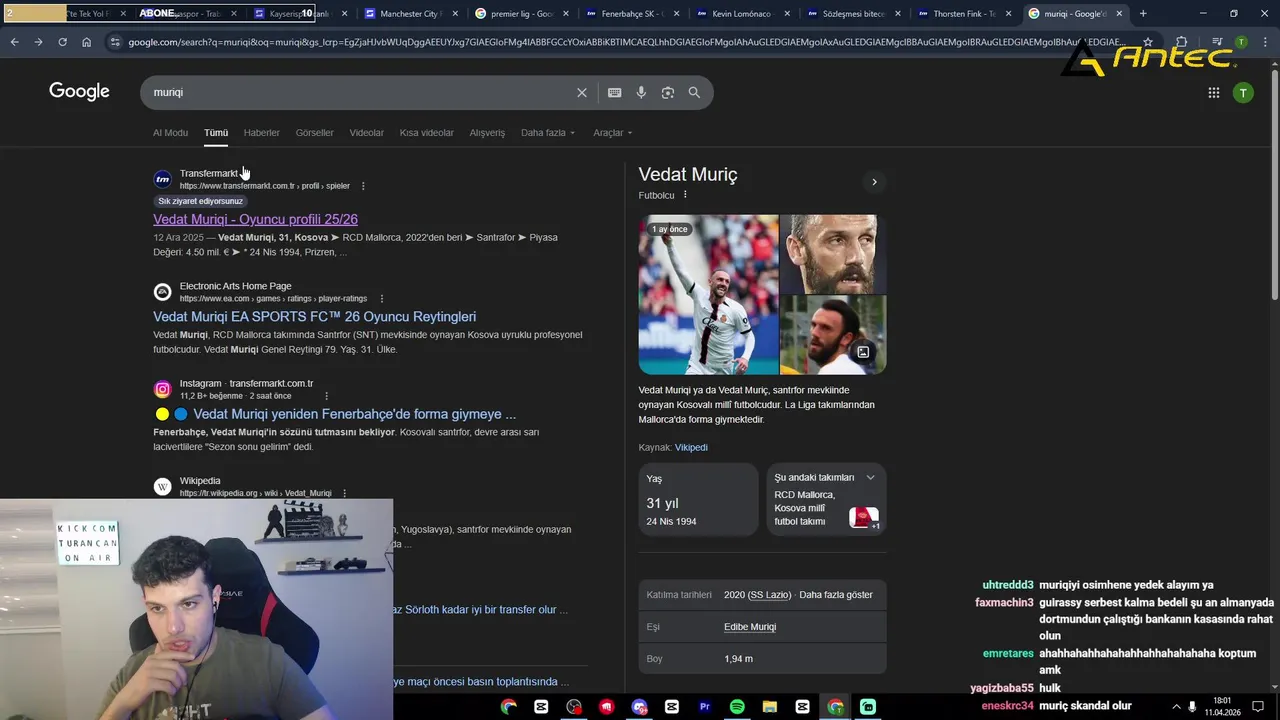The width and height of the screenshot is (1280, 720).
Task: Open the on-screen keyboard icon in search box
Action: [x=614, y=92]
